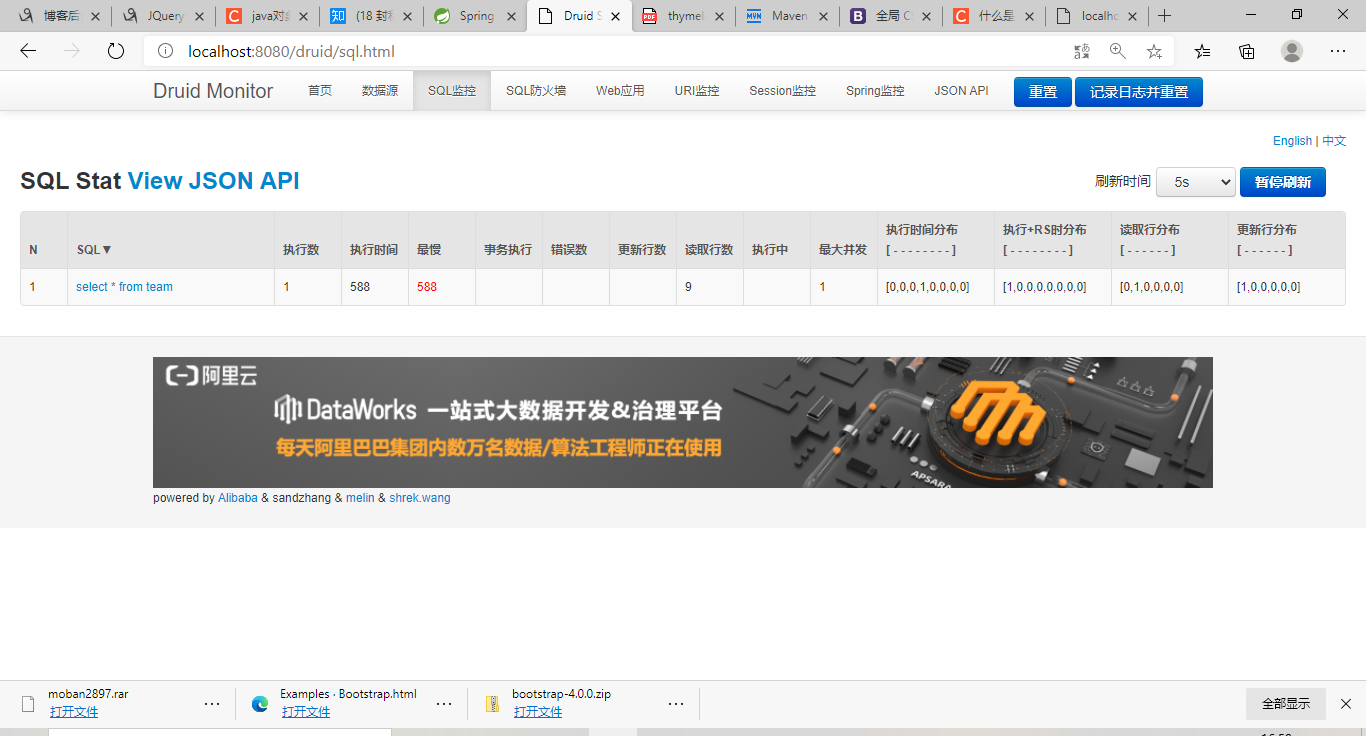Switch to the Spring browser tab
Viewport: 1366px width, 736px height.
tap(475, 16)
